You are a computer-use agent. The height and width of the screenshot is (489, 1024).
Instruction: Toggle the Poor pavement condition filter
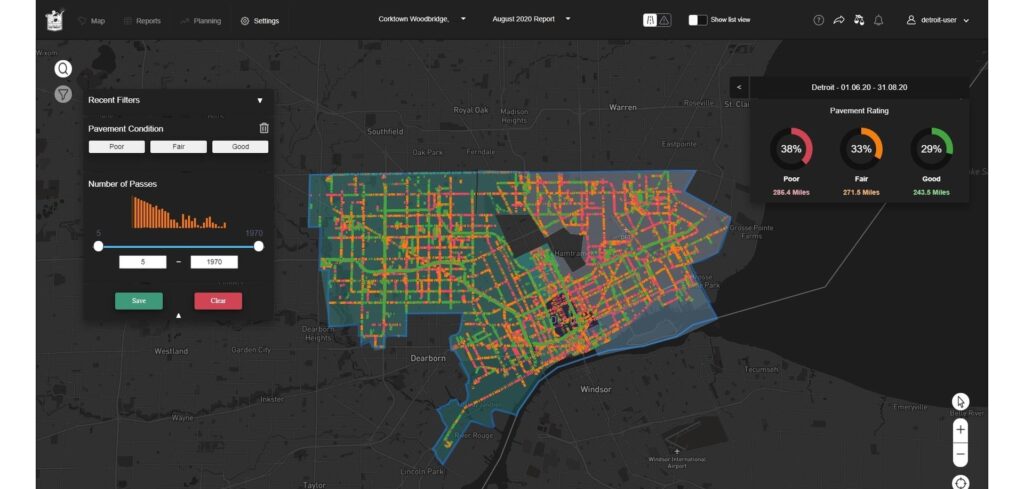click(116, 146)
